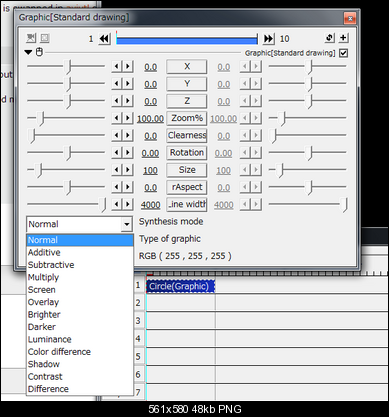Decrease Zoom% value with left arrow
Viewport: 389px width, 417px height.
(x=117, y=118)
